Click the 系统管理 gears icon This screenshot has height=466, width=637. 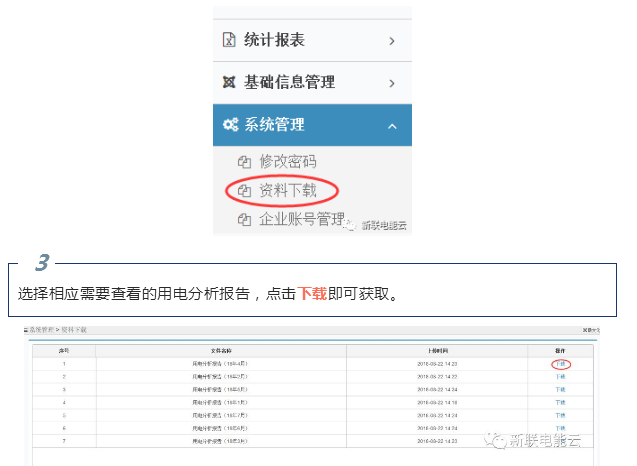coord(230,125)
